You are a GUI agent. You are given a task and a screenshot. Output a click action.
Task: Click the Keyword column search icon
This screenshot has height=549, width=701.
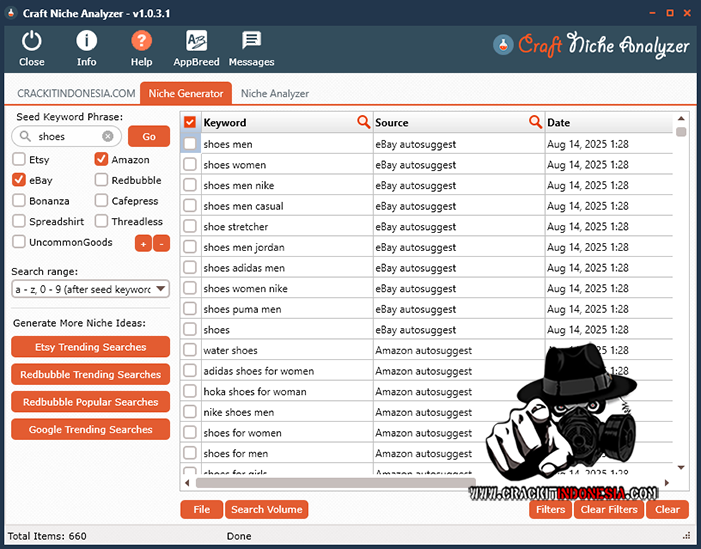pos(364,123)
